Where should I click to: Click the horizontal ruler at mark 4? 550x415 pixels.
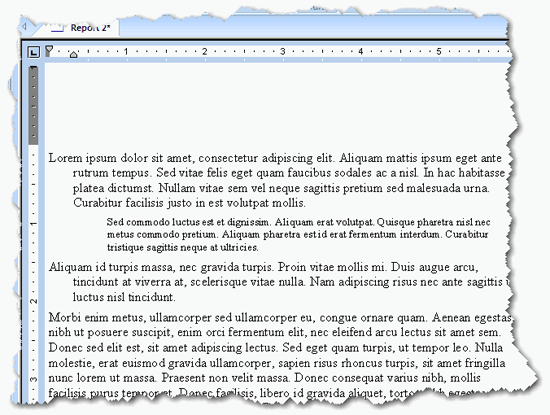point(361,52)
